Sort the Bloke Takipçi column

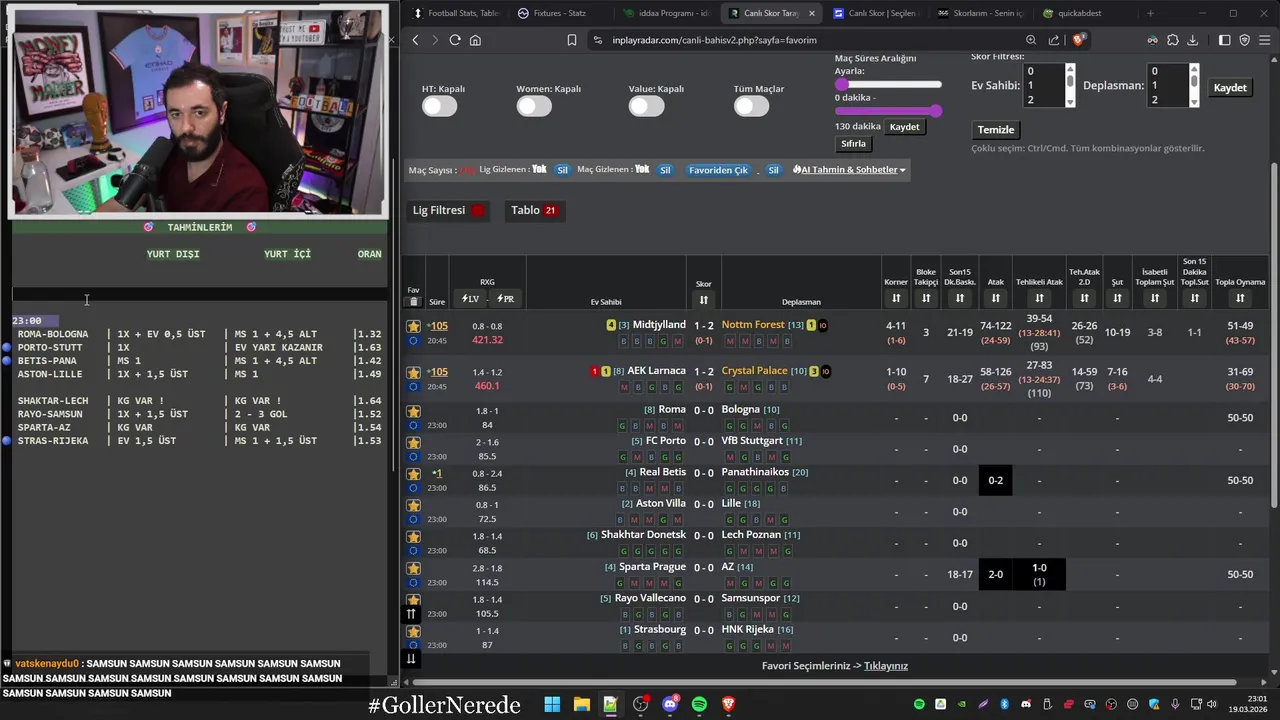[926, 299]
